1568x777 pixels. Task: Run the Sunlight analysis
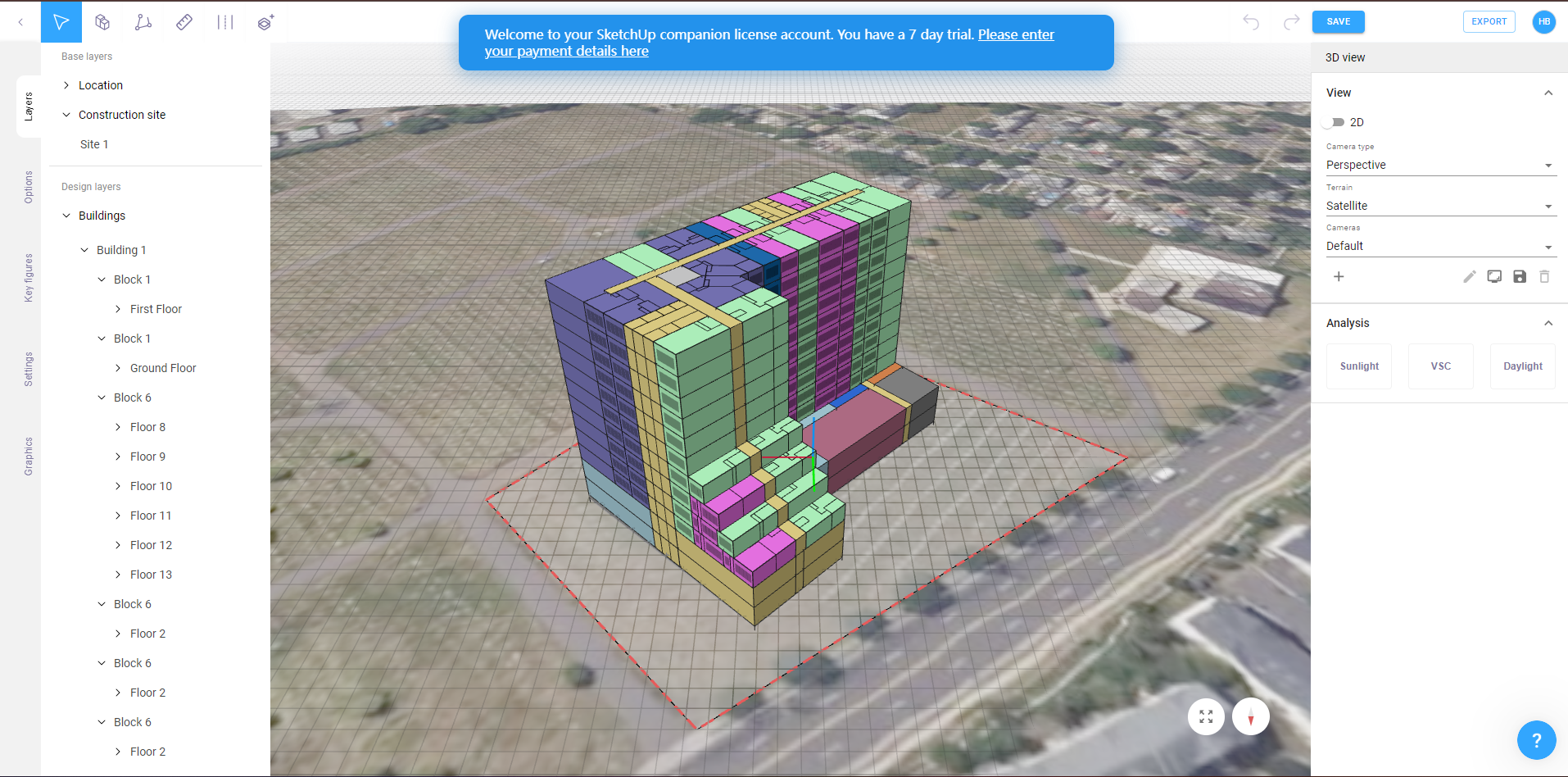click(1359, 366)
